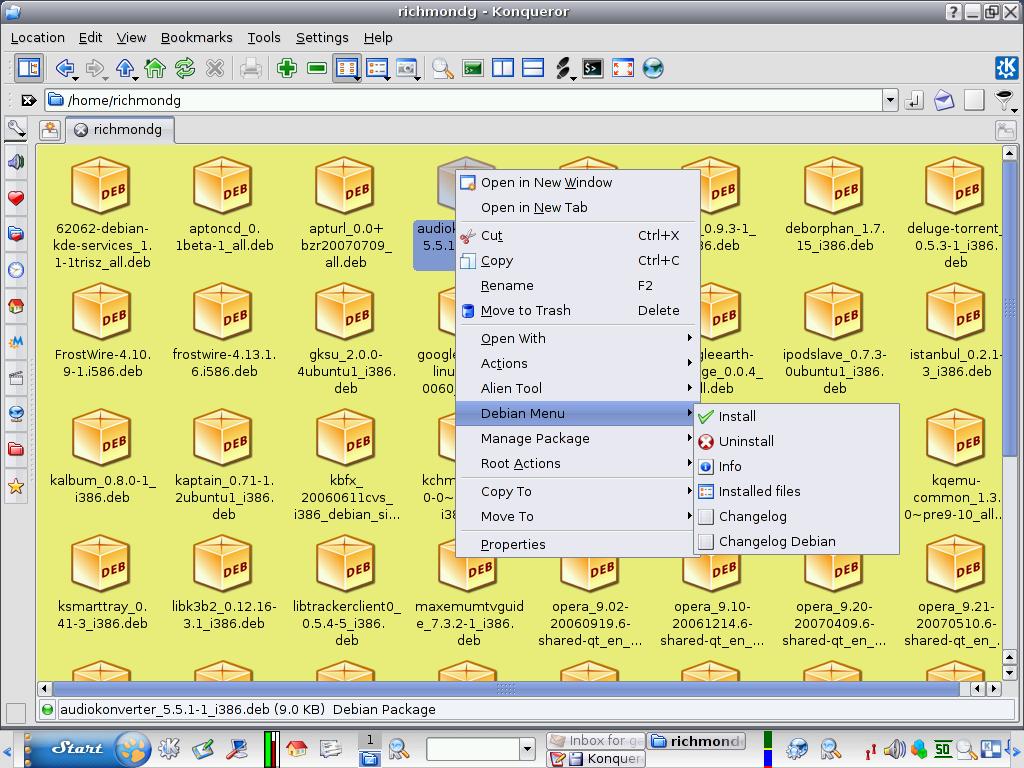Open kalbum_0.8.0-1_i386.deb package icon
Screen dimensions: 1024x768
click(101, 438)
